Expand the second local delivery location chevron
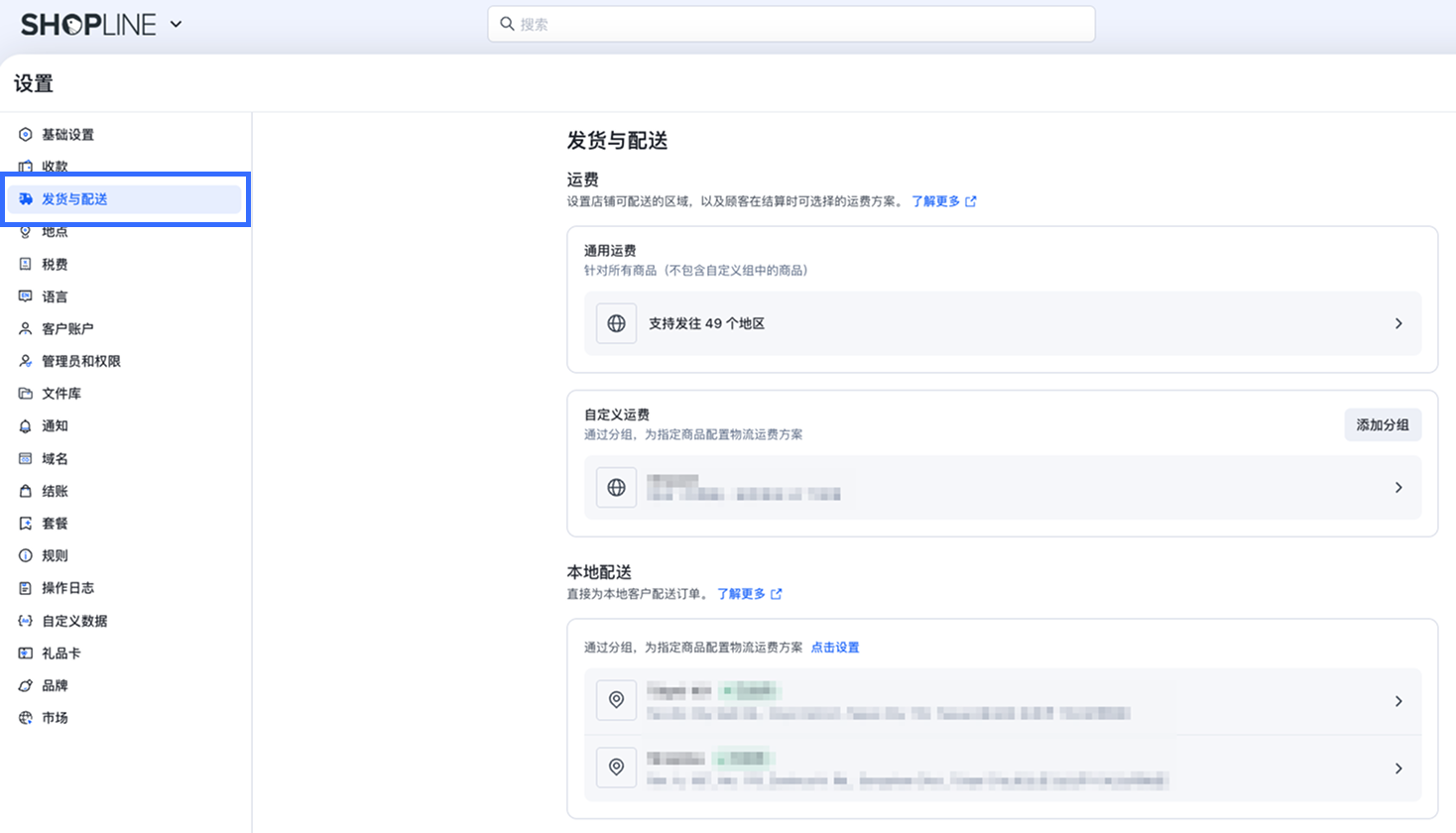Screen dimensions: 1456x833 pyautogui.click(x=1398, y=769)
